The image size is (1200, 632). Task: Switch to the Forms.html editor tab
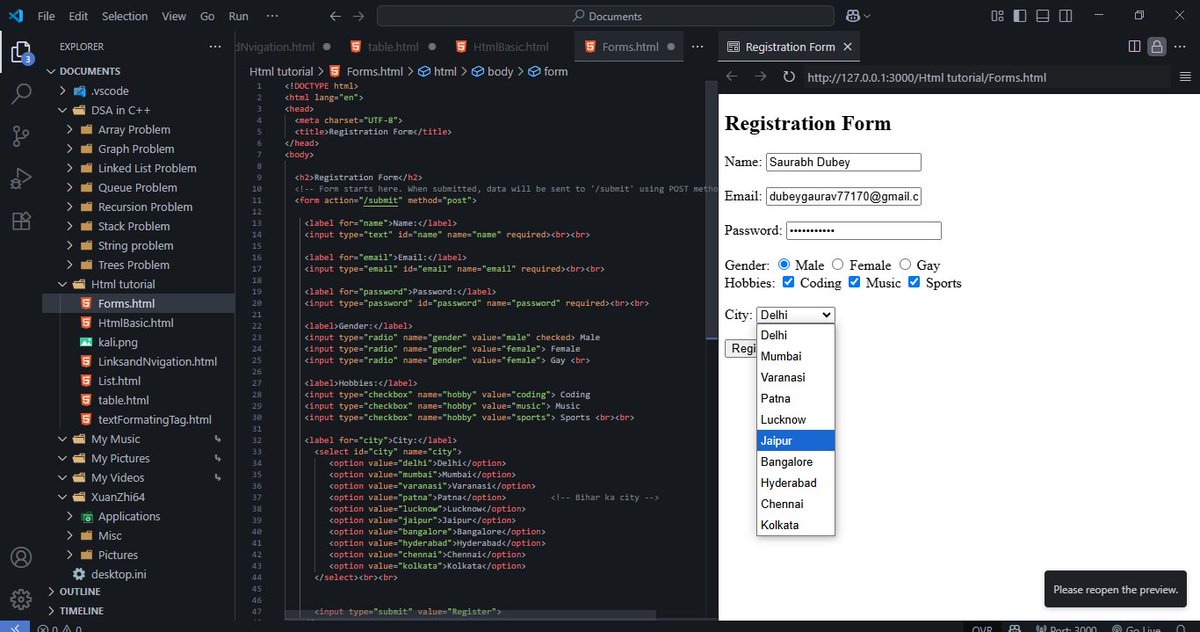[630, 47]
